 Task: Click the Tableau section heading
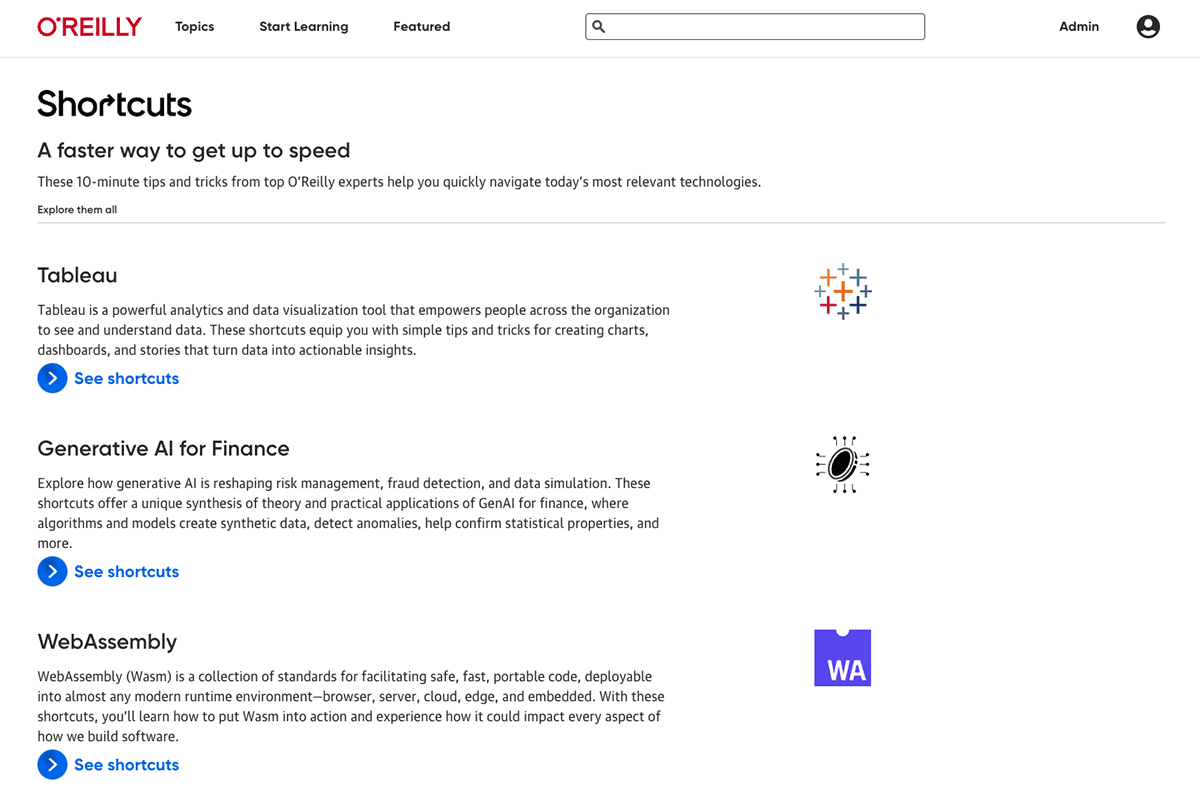pyautogui.click(x=78, y=275)
